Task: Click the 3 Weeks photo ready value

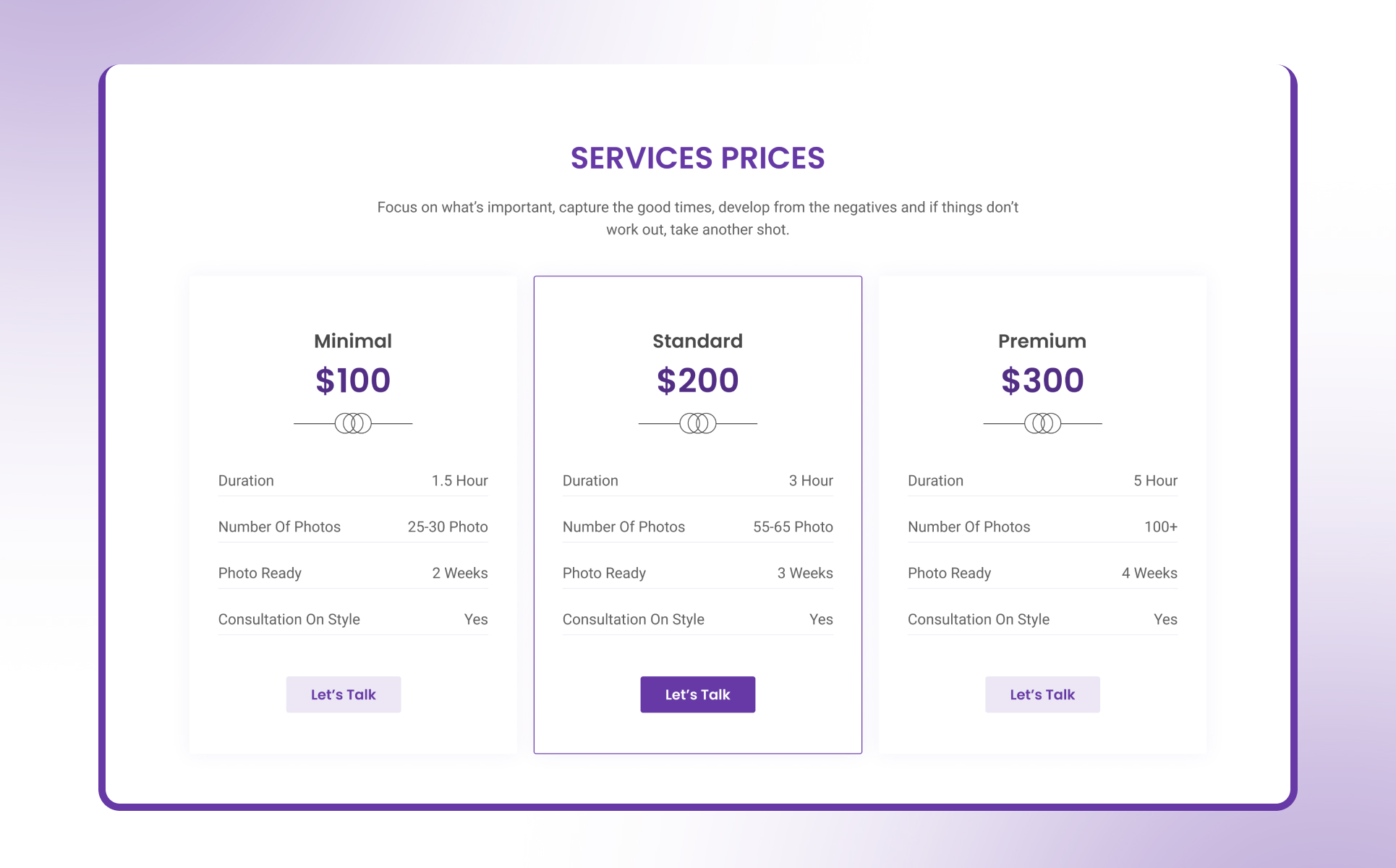Action: pyautogui.click(x=805, y=574)
